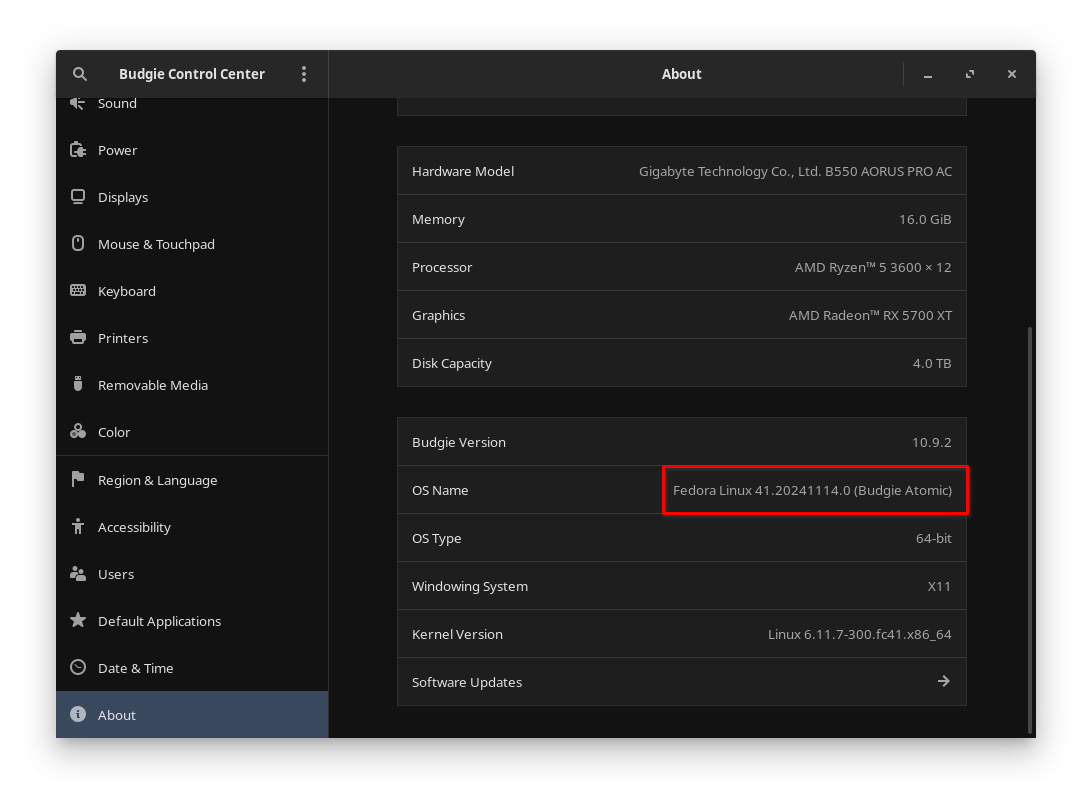Image resolution: width=1092 pixels, height=800 pixels.
Task: Click the Mouse & Touchpad icon
Action: pos(78,244)
